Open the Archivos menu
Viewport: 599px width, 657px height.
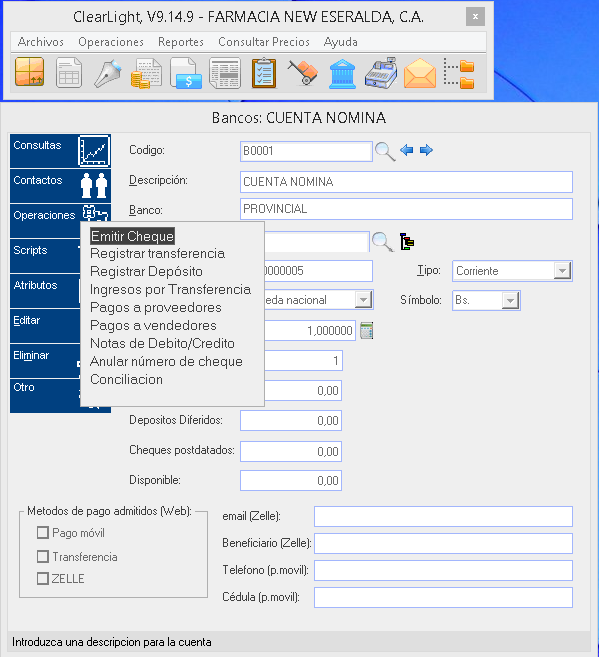pos(41,42)
